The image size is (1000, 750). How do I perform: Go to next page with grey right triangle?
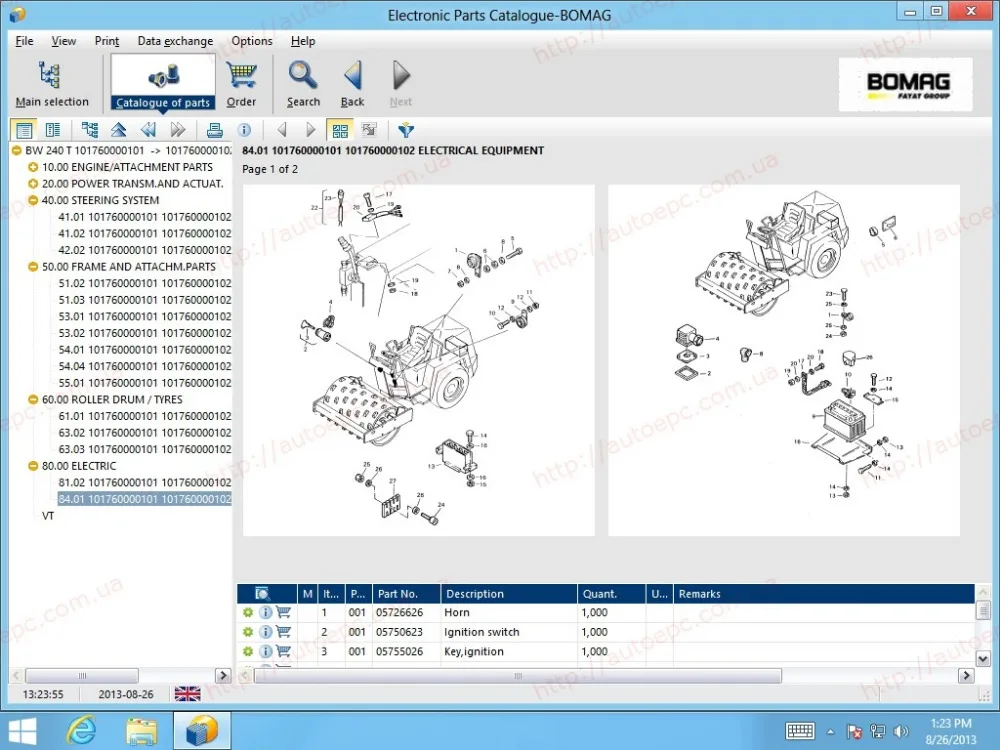pyautogui.click(x=311, y=130)
